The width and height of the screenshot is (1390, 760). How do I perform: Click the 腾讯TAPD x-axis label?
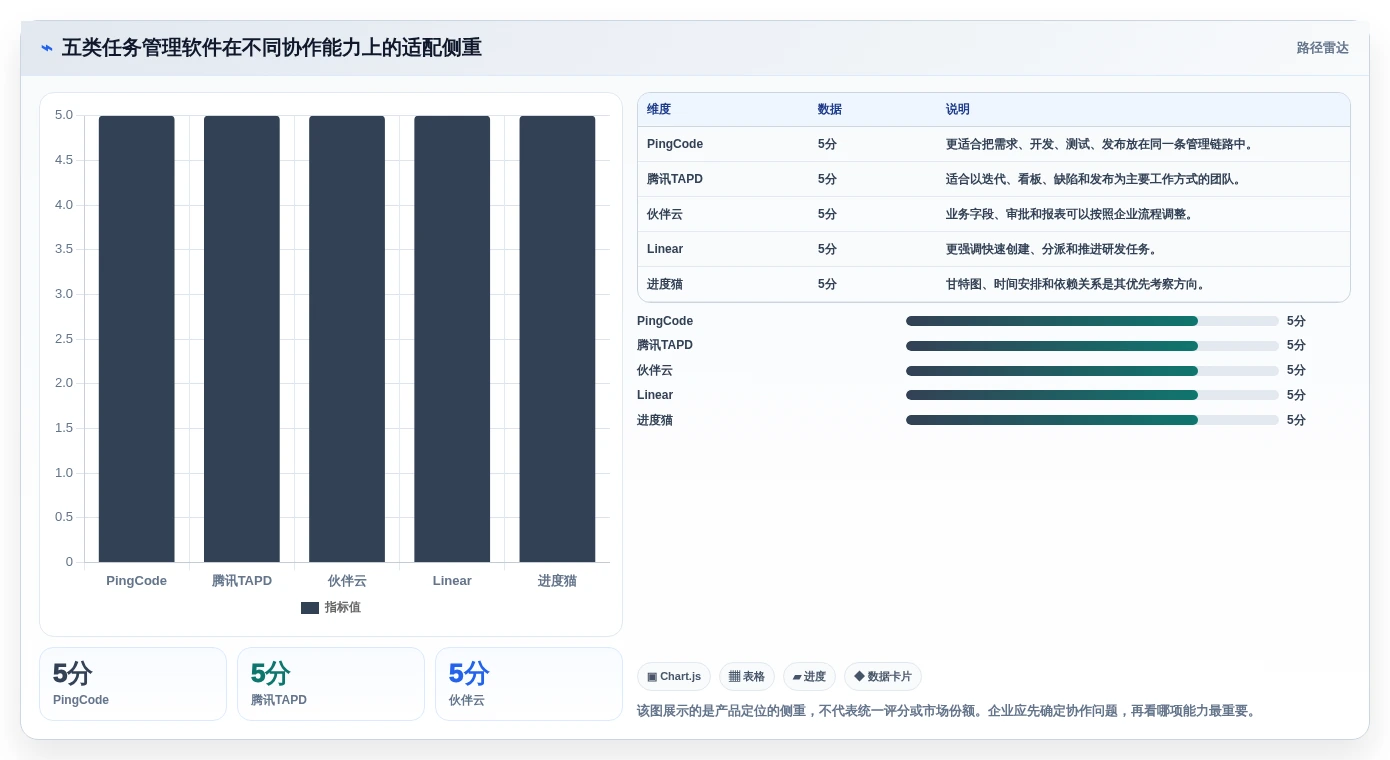pos(242,581)
